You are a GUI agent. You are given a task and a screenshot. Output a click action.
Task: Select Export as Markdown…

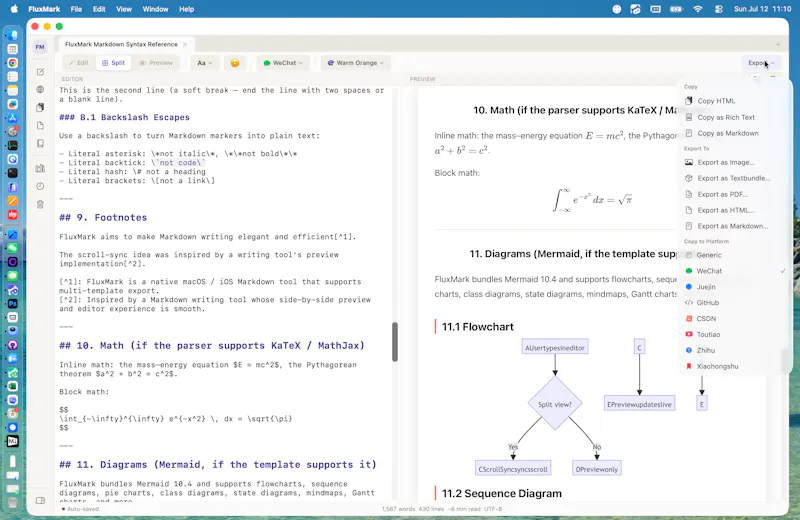point(732,226)
